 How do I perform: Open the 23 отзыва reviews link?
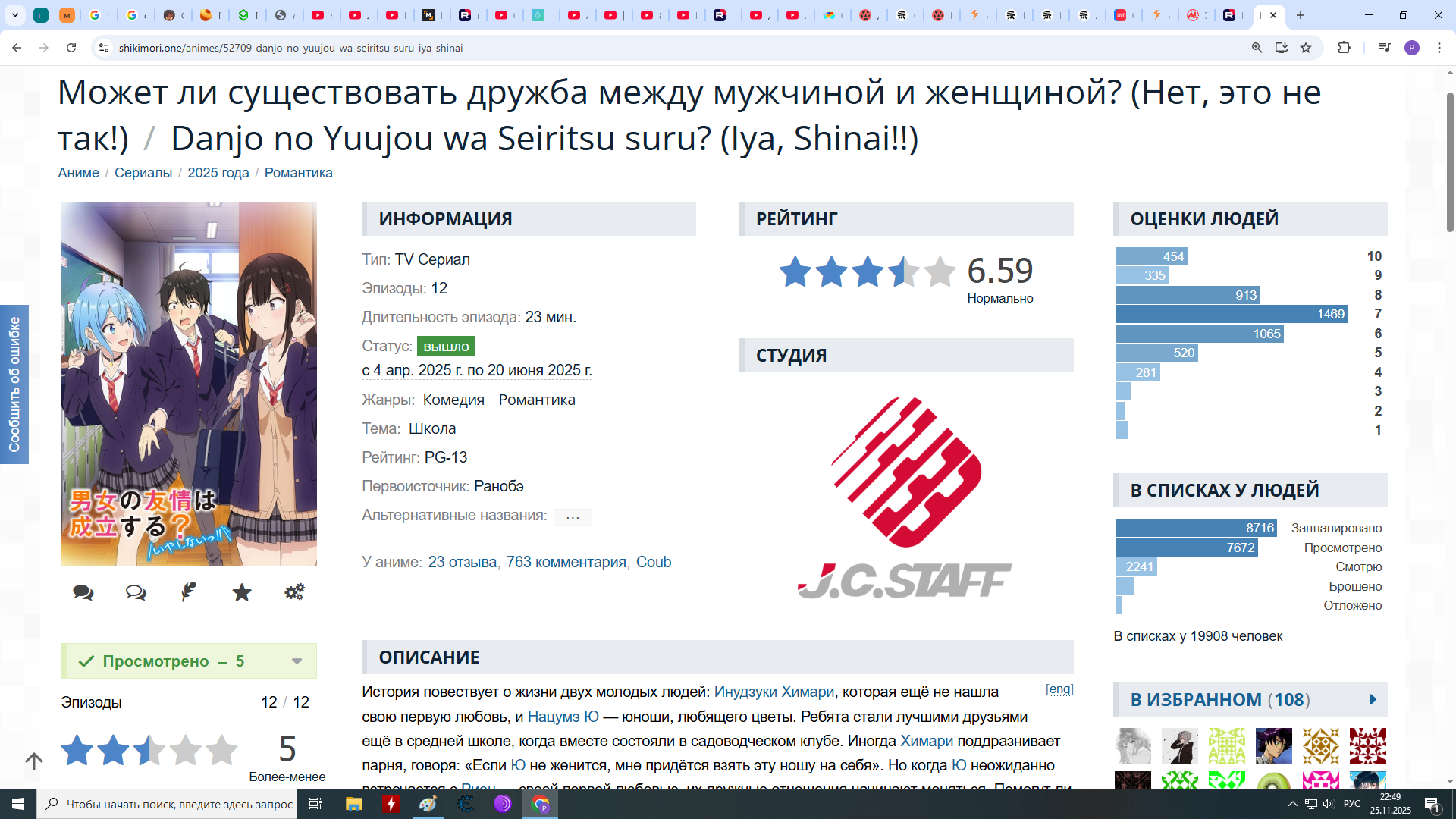click(x=462, y=562)
